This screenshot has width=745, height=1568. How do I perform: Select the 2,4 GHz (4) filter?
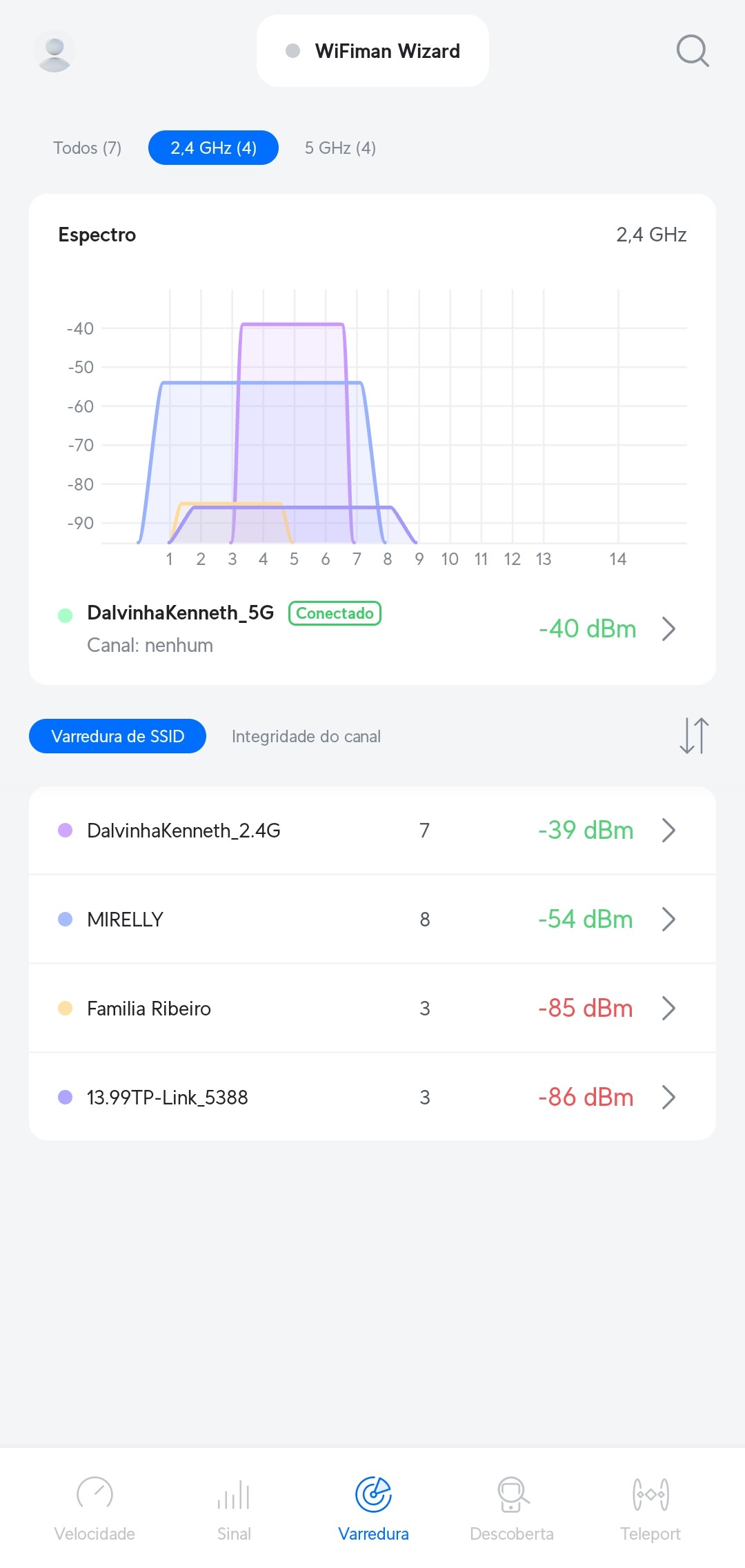[x=213, y=148]
